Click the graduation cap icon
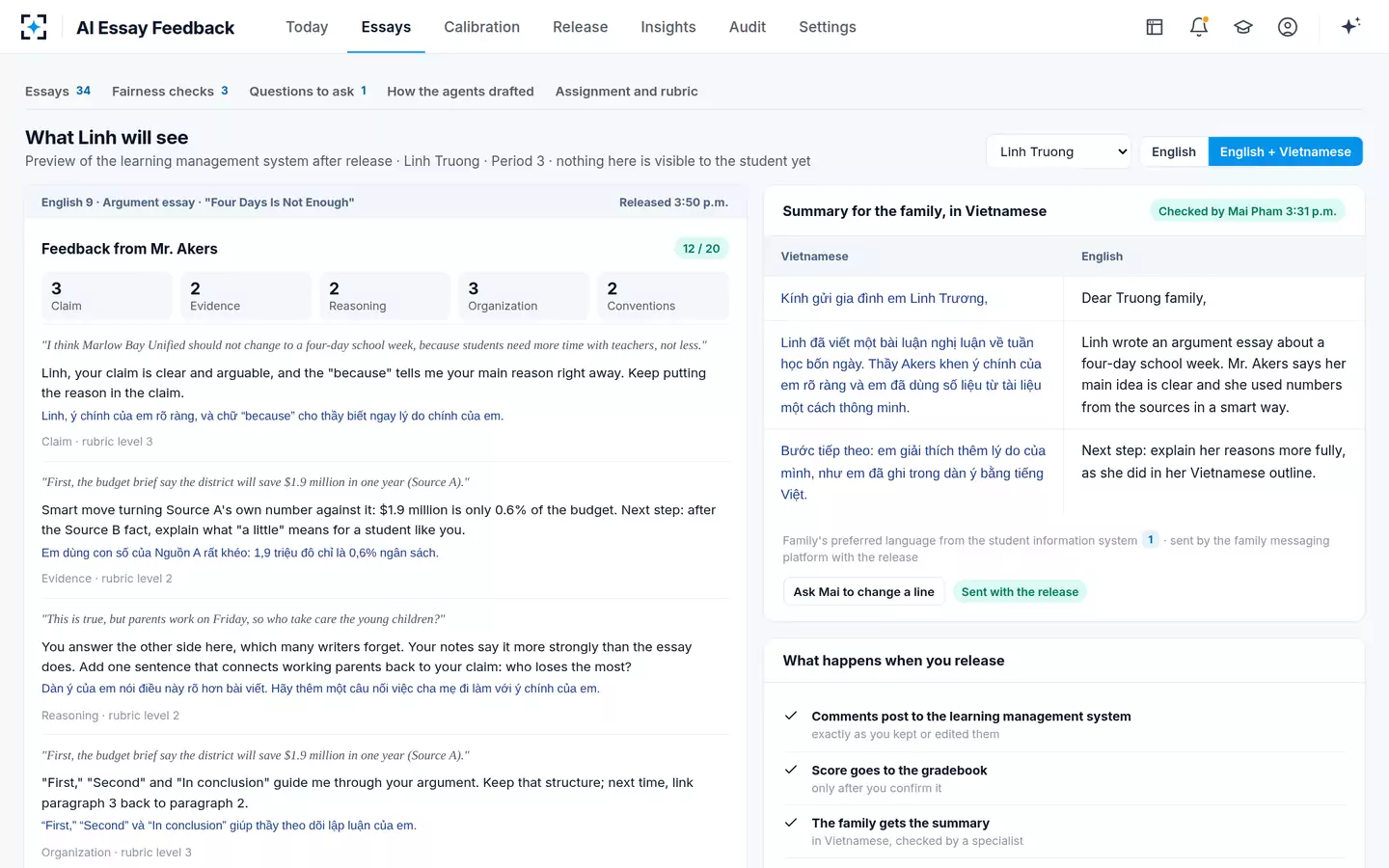The height and width of the screenshot is (868, 1389). tap(1243, 27)
